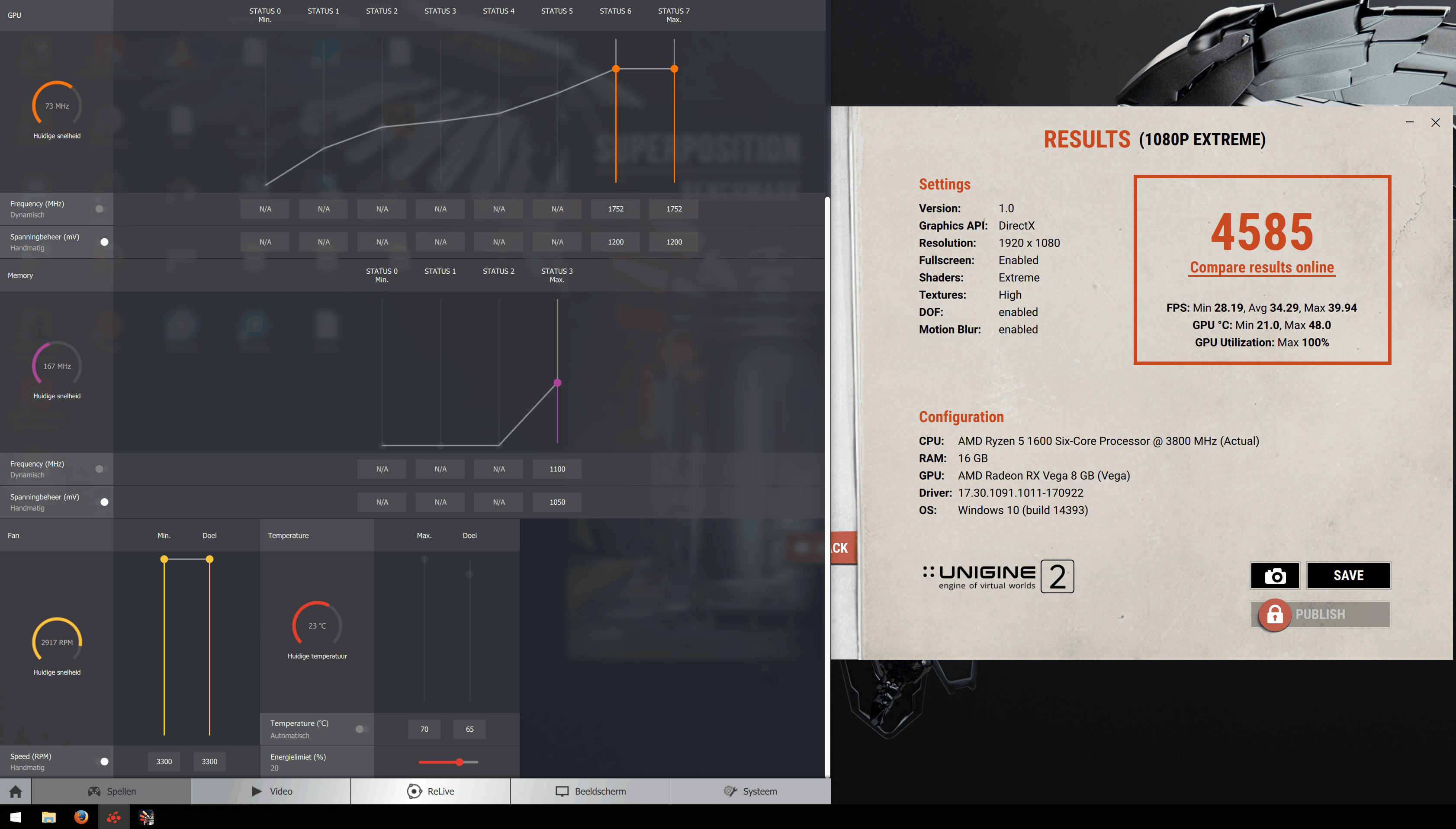Open Compare results online link

(x=1262, y=268)
